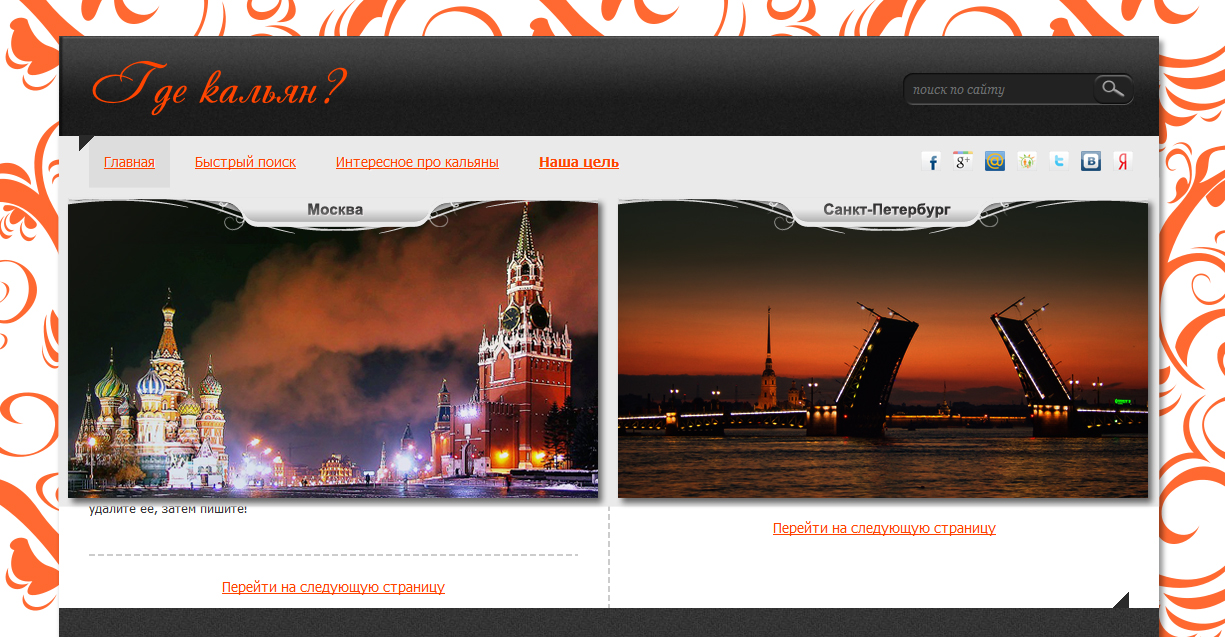The width and height of the screenshot is (1225, 637).
Task: Click the Moy Krug people icon
Action: 1027,161
